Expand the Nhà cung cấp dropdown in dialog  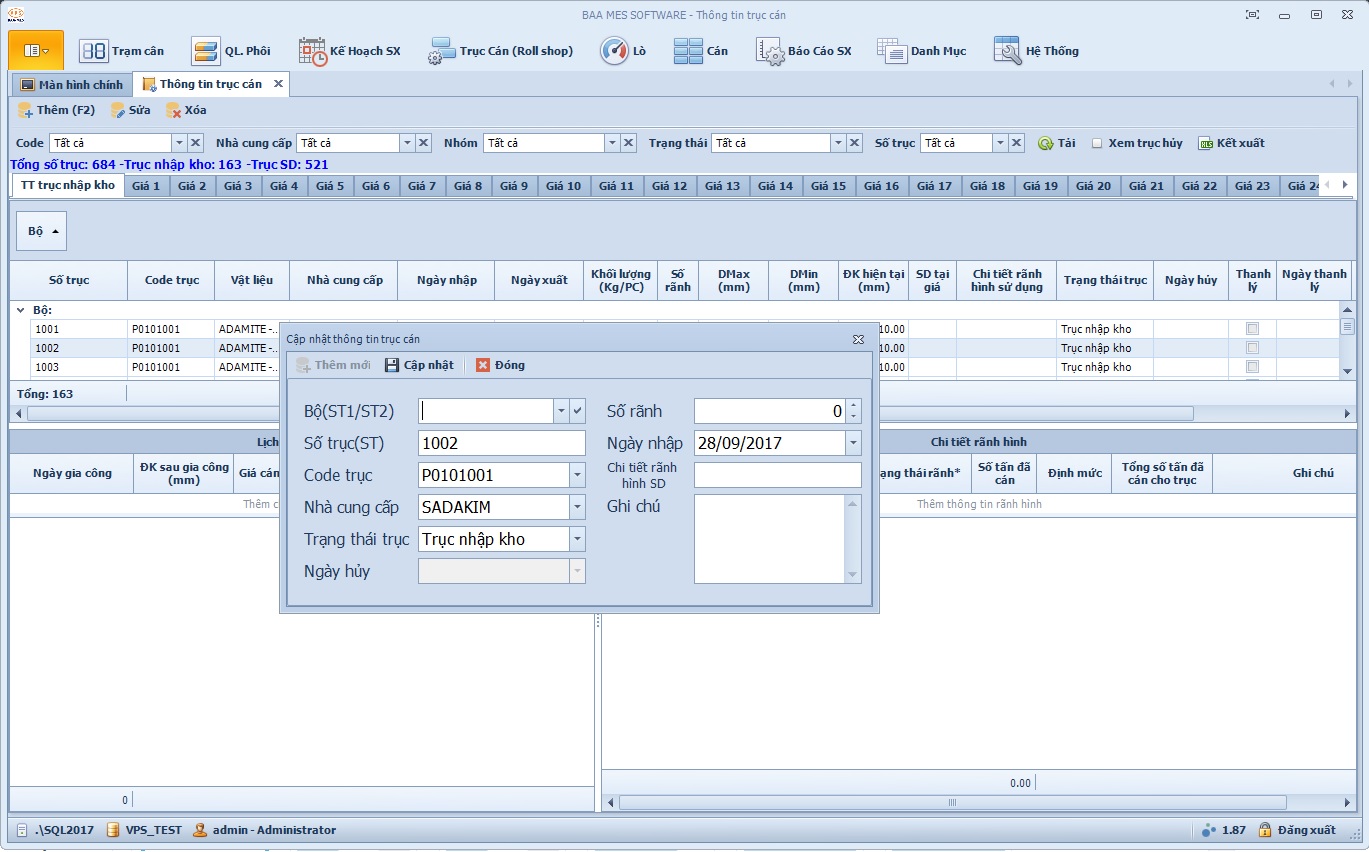click(577, 507)
